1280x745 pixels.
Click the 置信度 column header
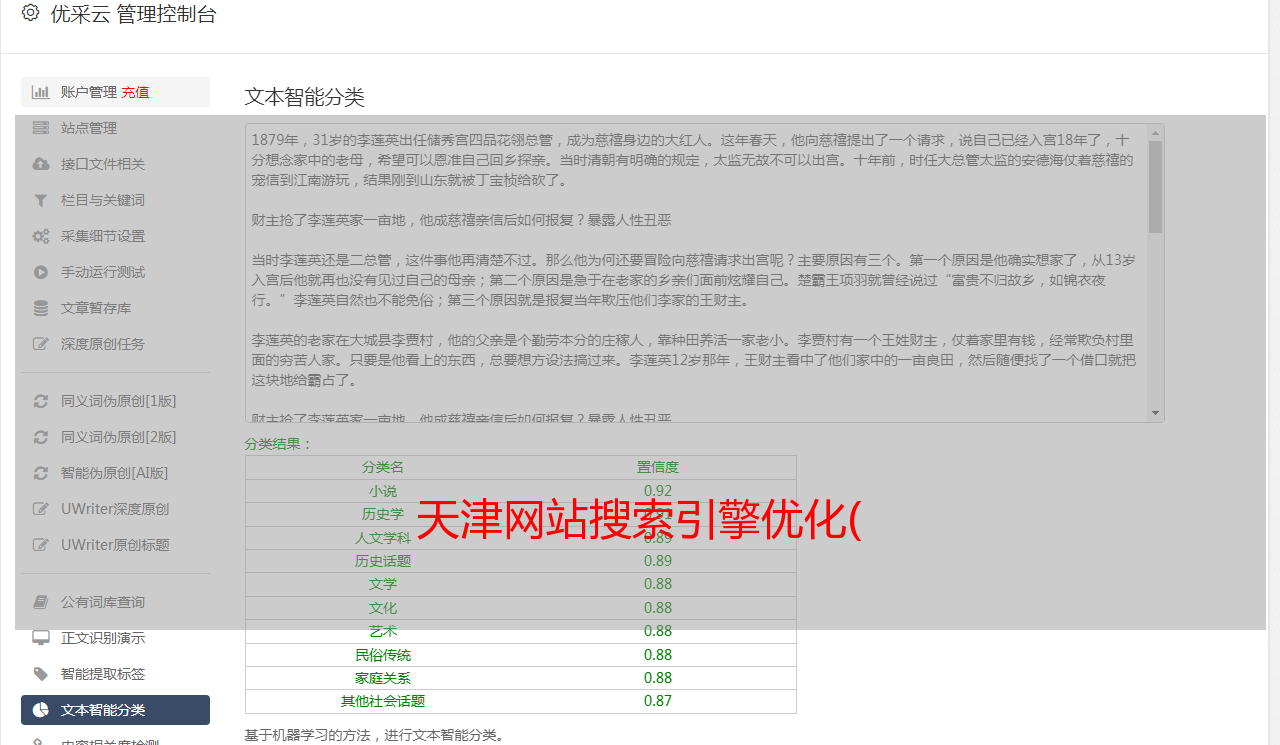pos(658,467)
